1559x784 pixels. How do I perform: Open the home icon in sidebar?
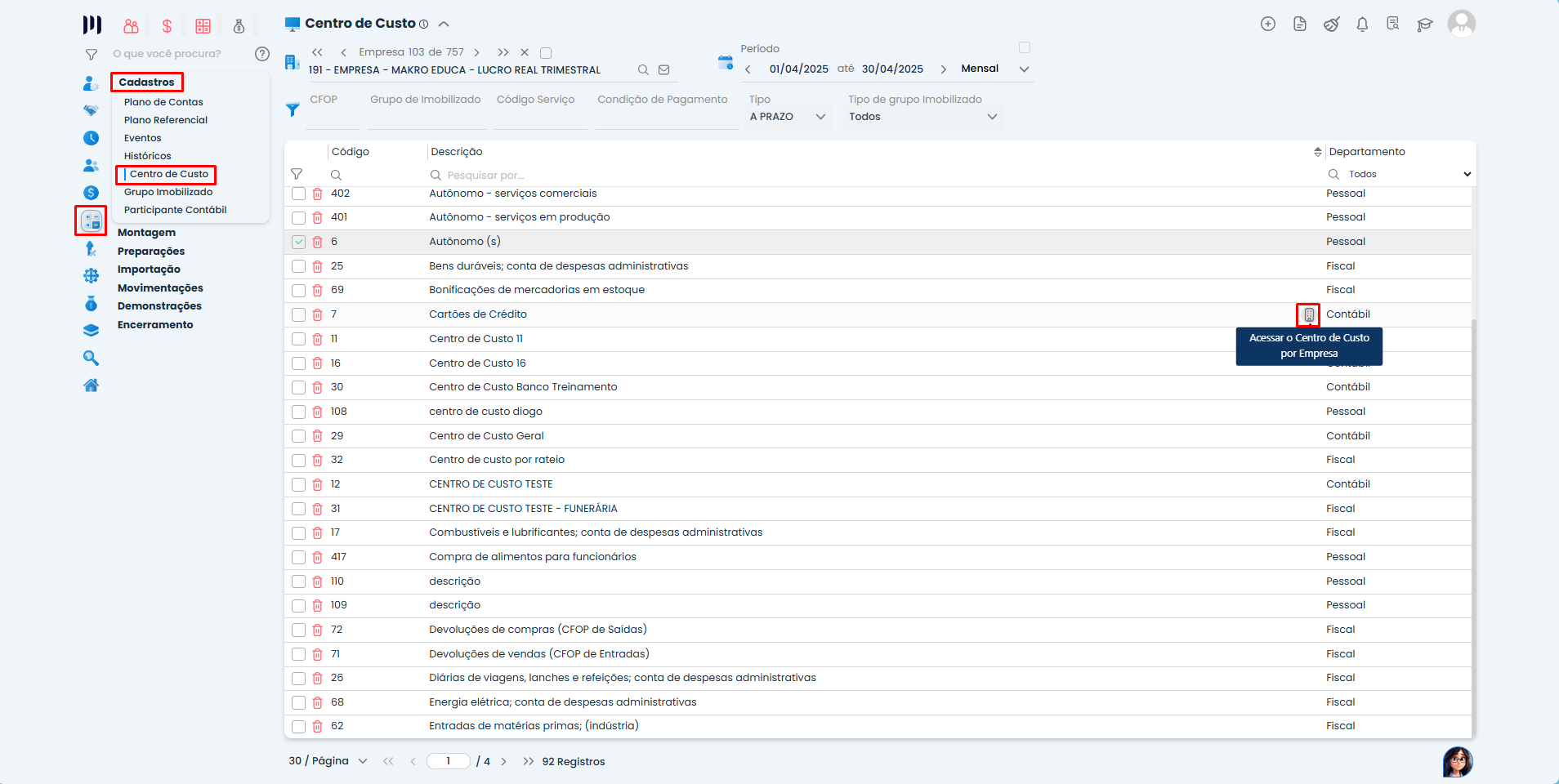click(91, 385)
